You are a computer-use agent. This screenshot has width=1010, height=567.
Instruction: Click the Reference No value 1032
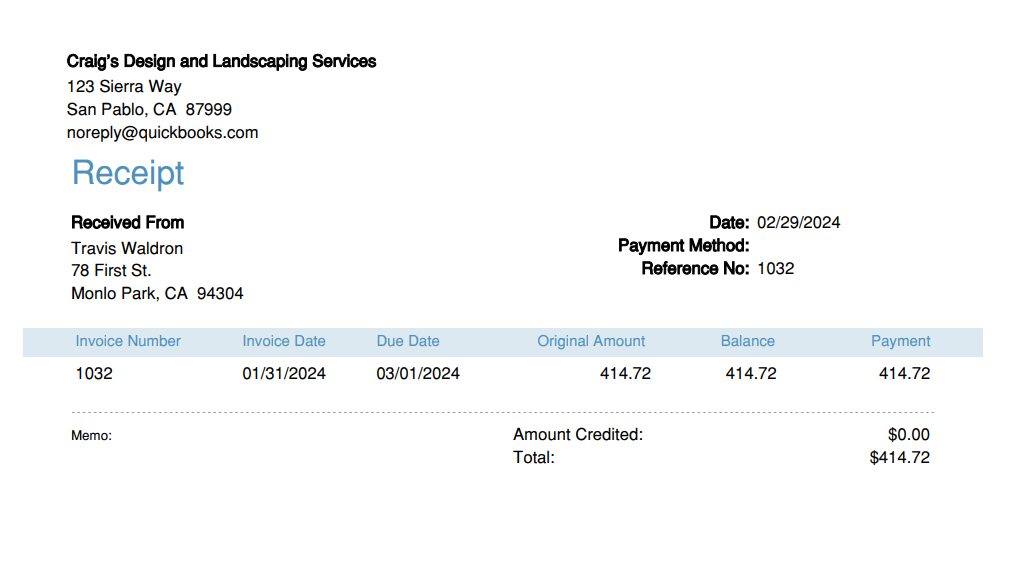[775, 268]
